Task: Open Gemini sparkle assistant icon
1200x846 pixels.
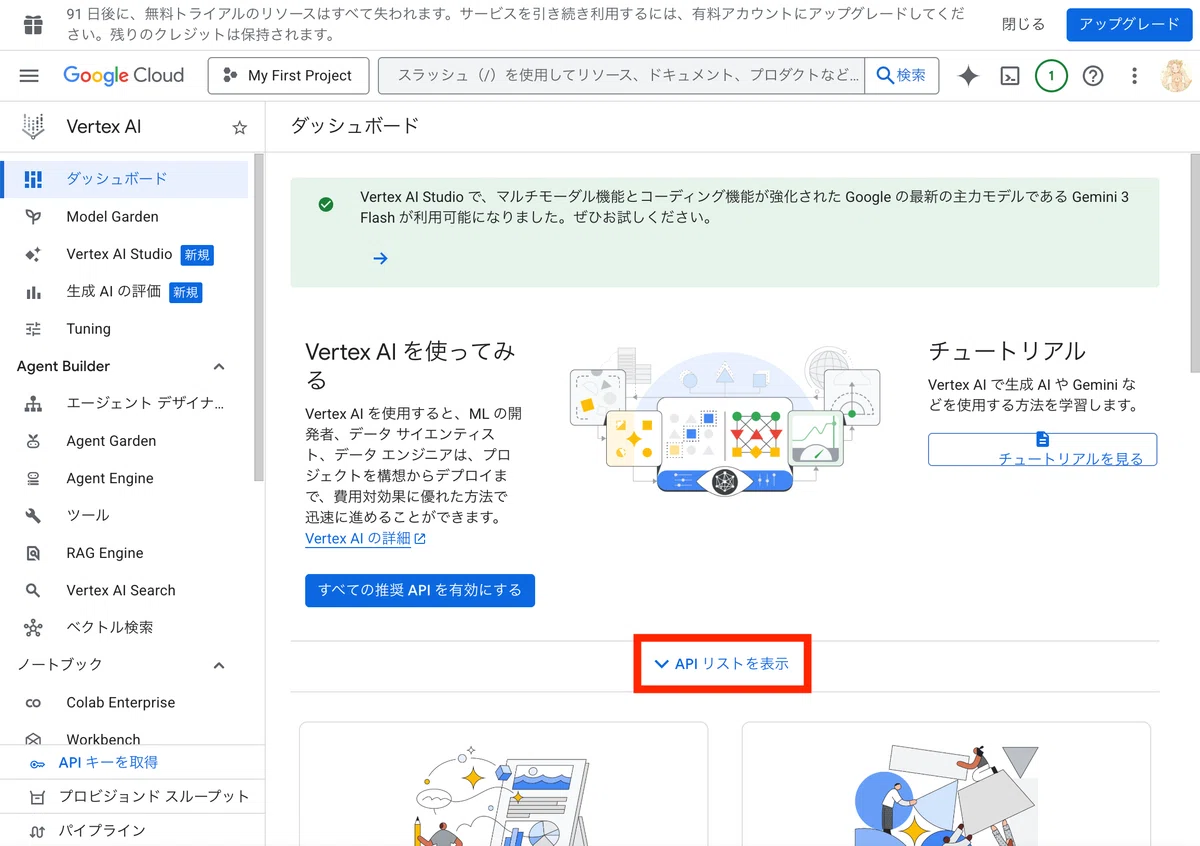Action: click(x=968, y=76)
